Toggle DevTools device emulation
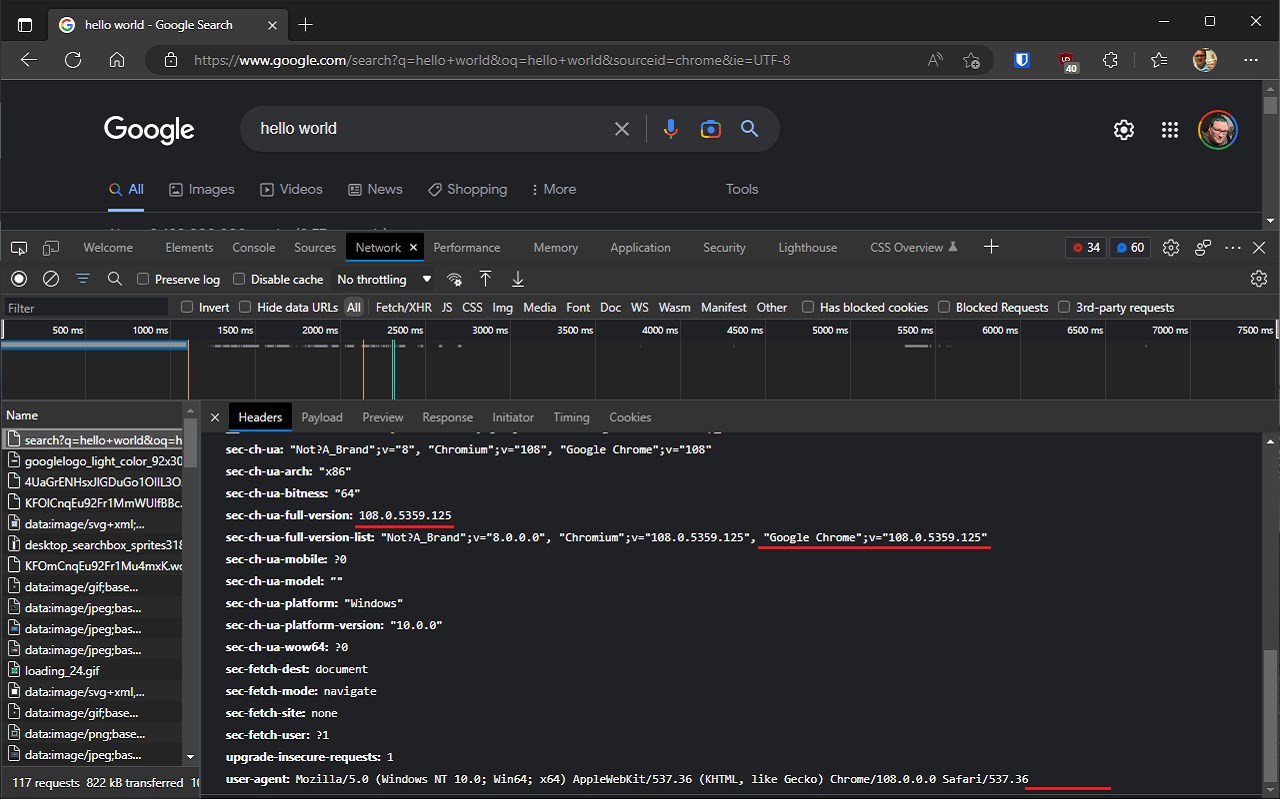 (x=50, y=248)
